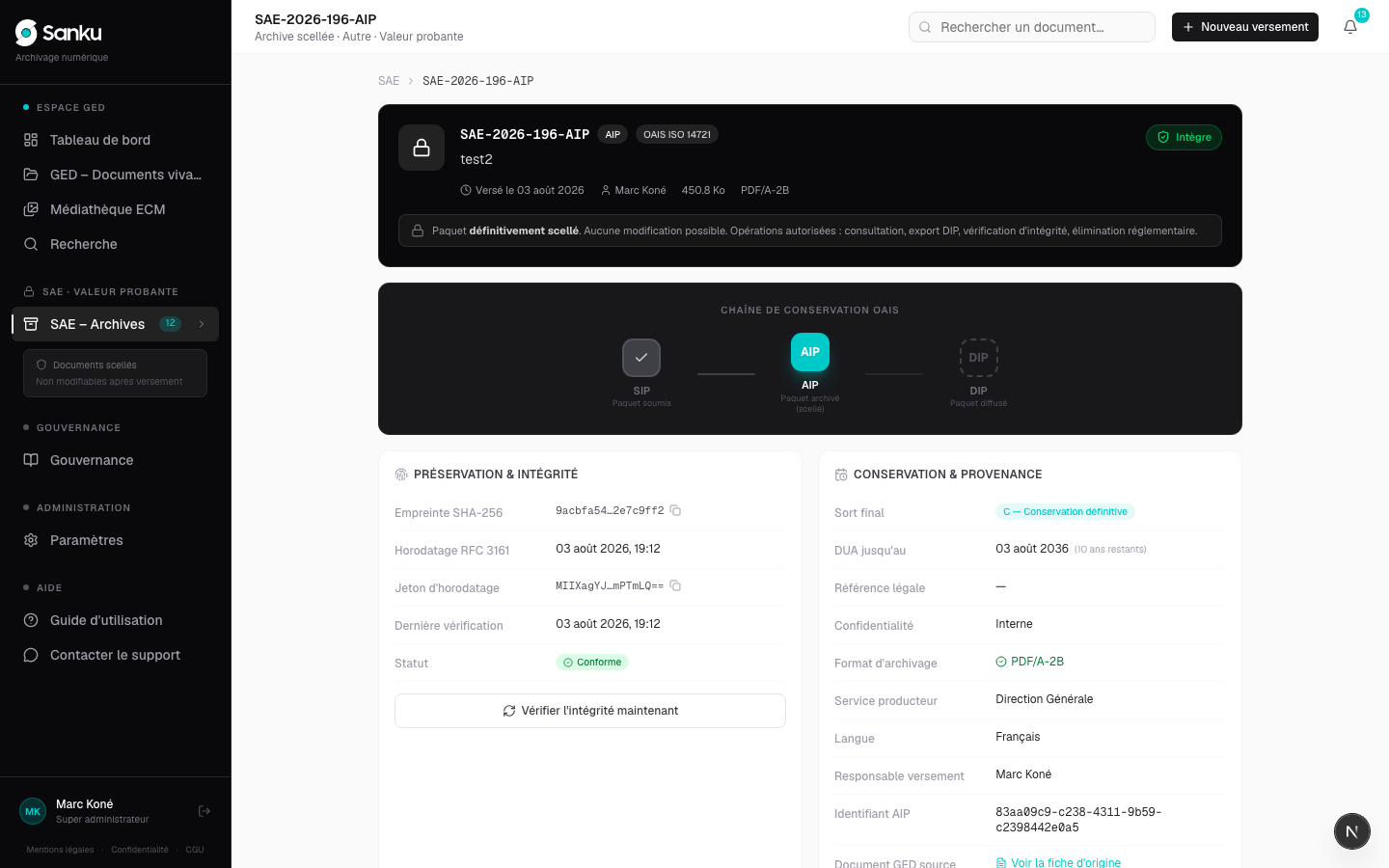Copy the Jeton d'horodatage value
This screenshot has width=1389, height=868.
pos(675,585)
